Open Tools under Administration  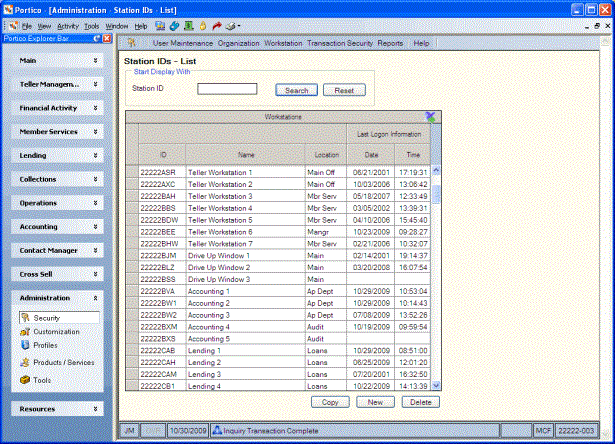(36, 380)
